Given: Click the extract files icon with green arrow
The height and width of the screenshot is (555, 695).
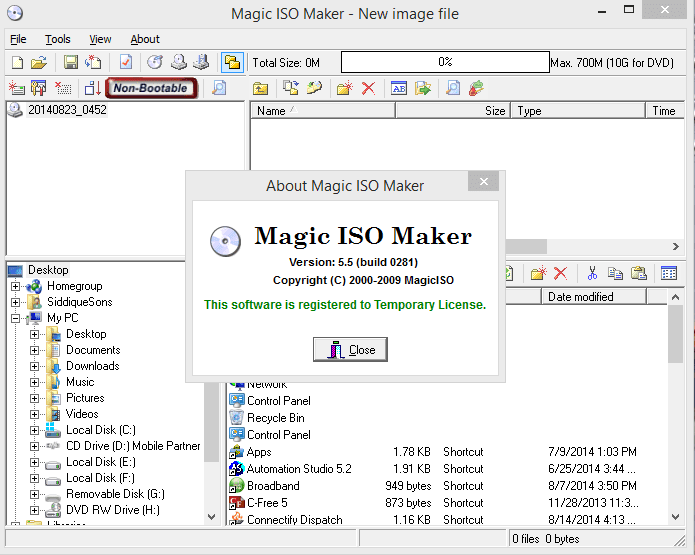Looking at the screenshot, I should tap(423, 88).
